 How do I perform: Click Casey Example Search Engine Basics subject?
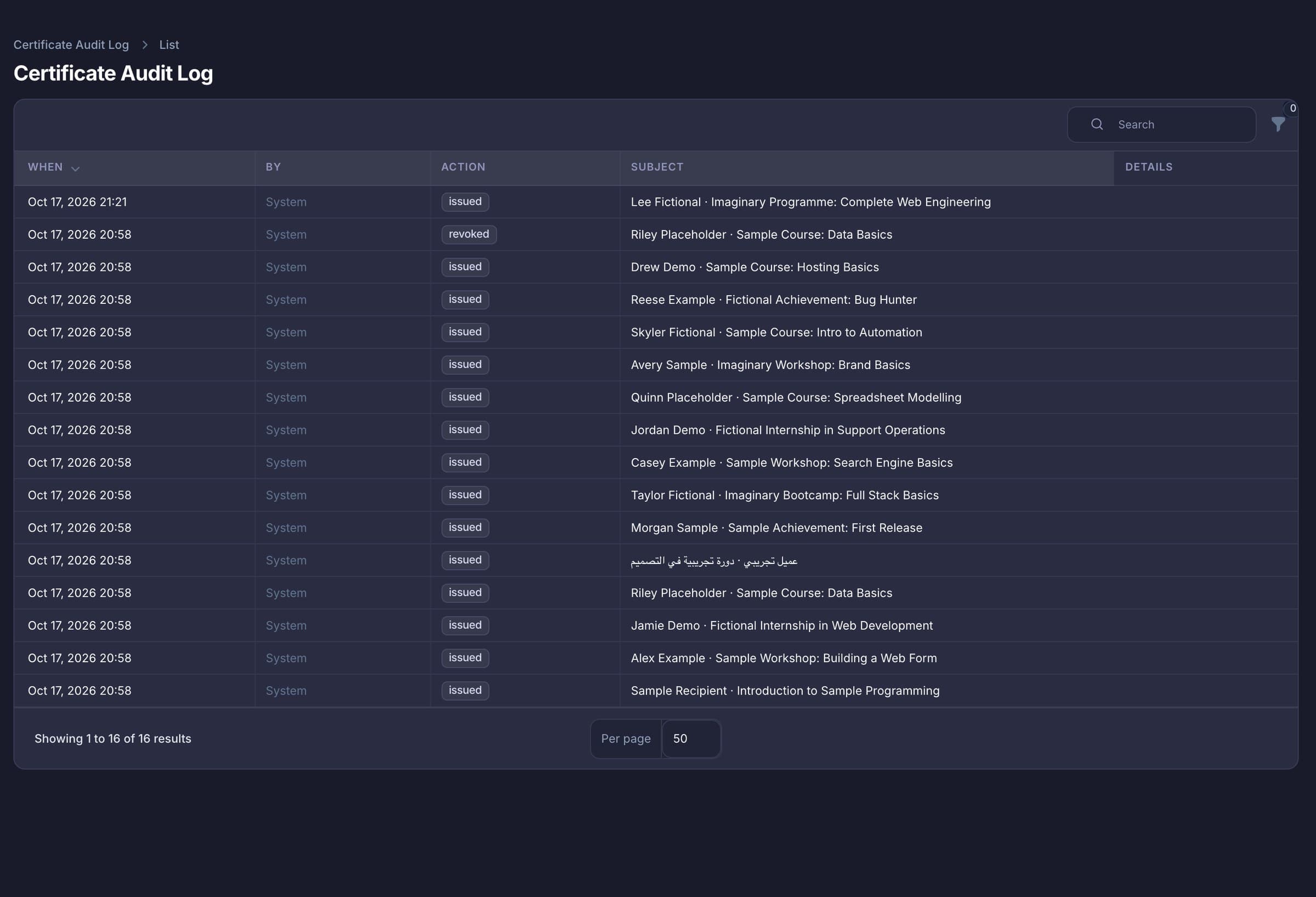tap(792, 463)
